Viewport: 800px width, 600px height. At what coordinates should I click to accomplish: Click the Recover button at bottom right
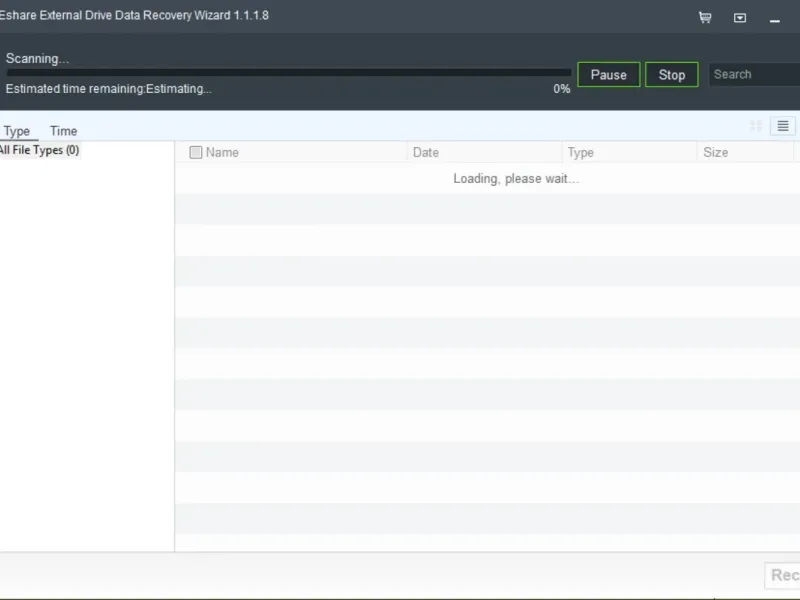coord(782,576)
